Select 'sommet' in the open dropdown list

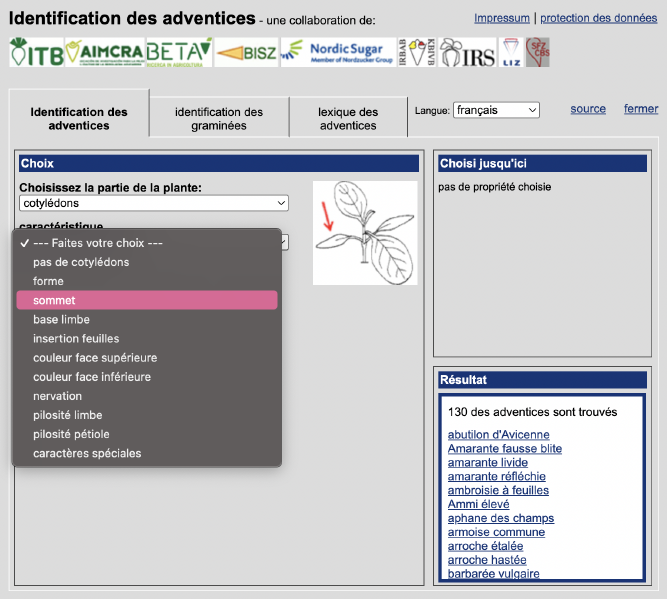coord(146,300)
